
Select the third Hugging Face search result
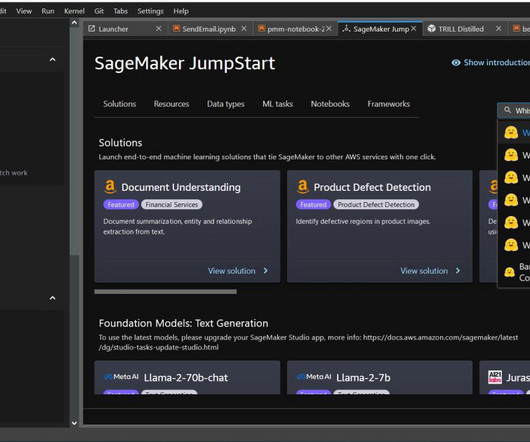pos(514,178)
